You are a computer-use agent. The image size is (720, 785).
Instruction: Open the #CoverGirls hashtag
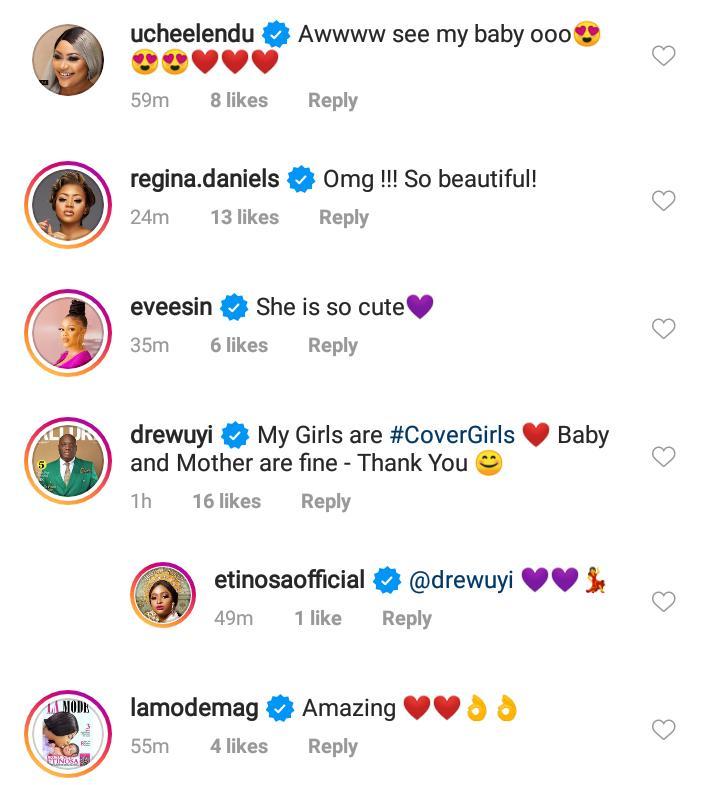(x=452, y=435)
